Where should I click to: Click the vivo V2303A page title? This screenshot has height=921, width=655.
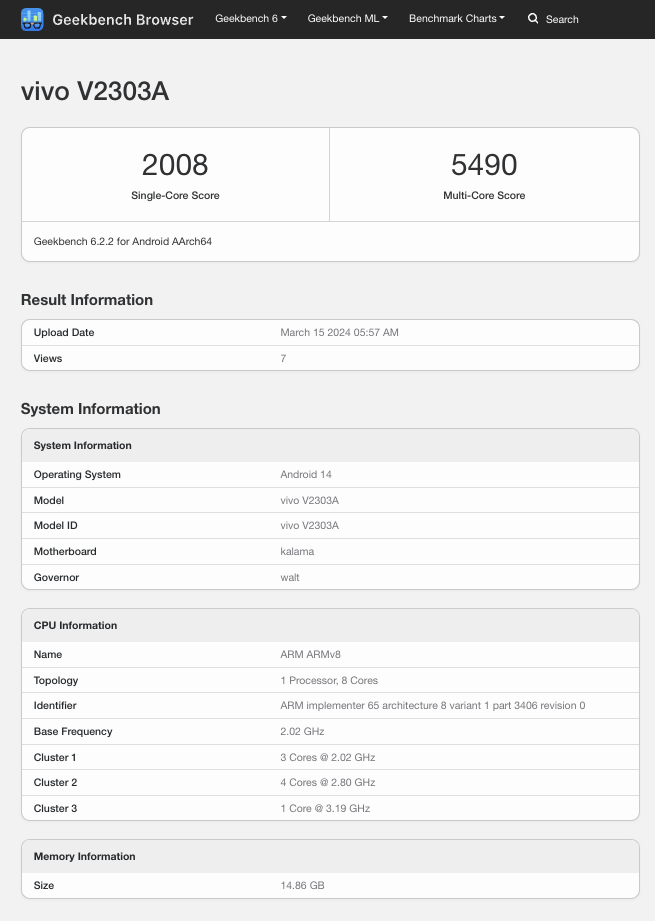(x=95, y=91)
